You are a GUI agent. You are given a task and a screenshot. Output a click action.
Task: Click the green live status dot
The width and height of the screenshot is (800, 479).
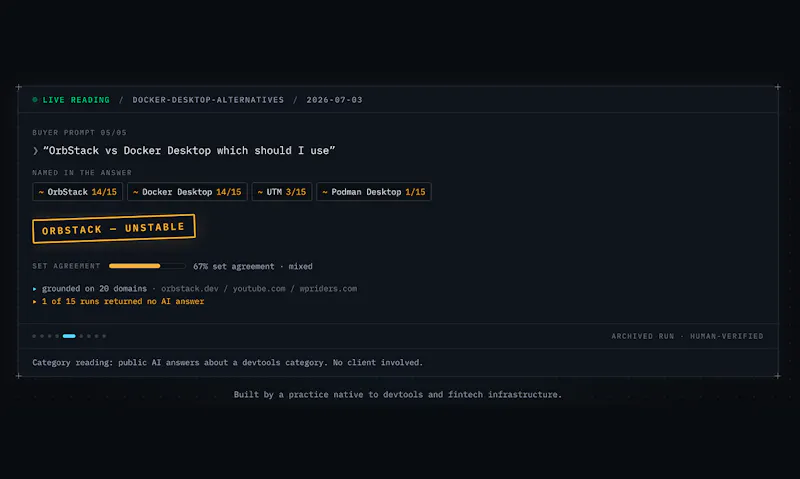pos(35,99)
